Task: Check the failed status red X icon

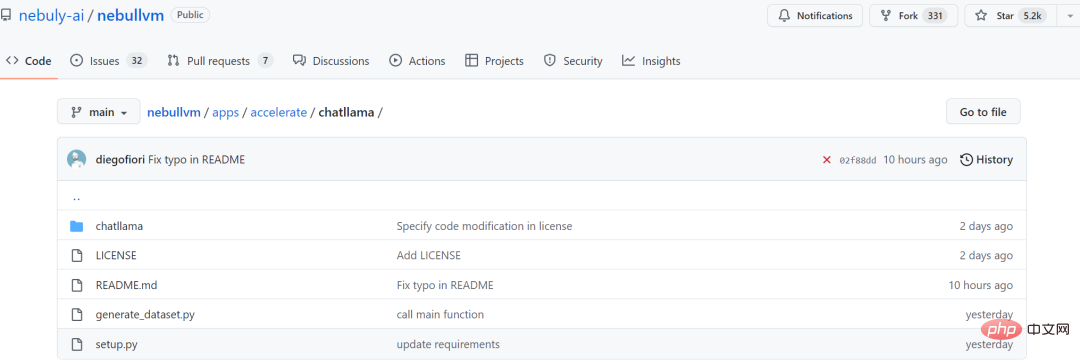Action: (827, 160)
